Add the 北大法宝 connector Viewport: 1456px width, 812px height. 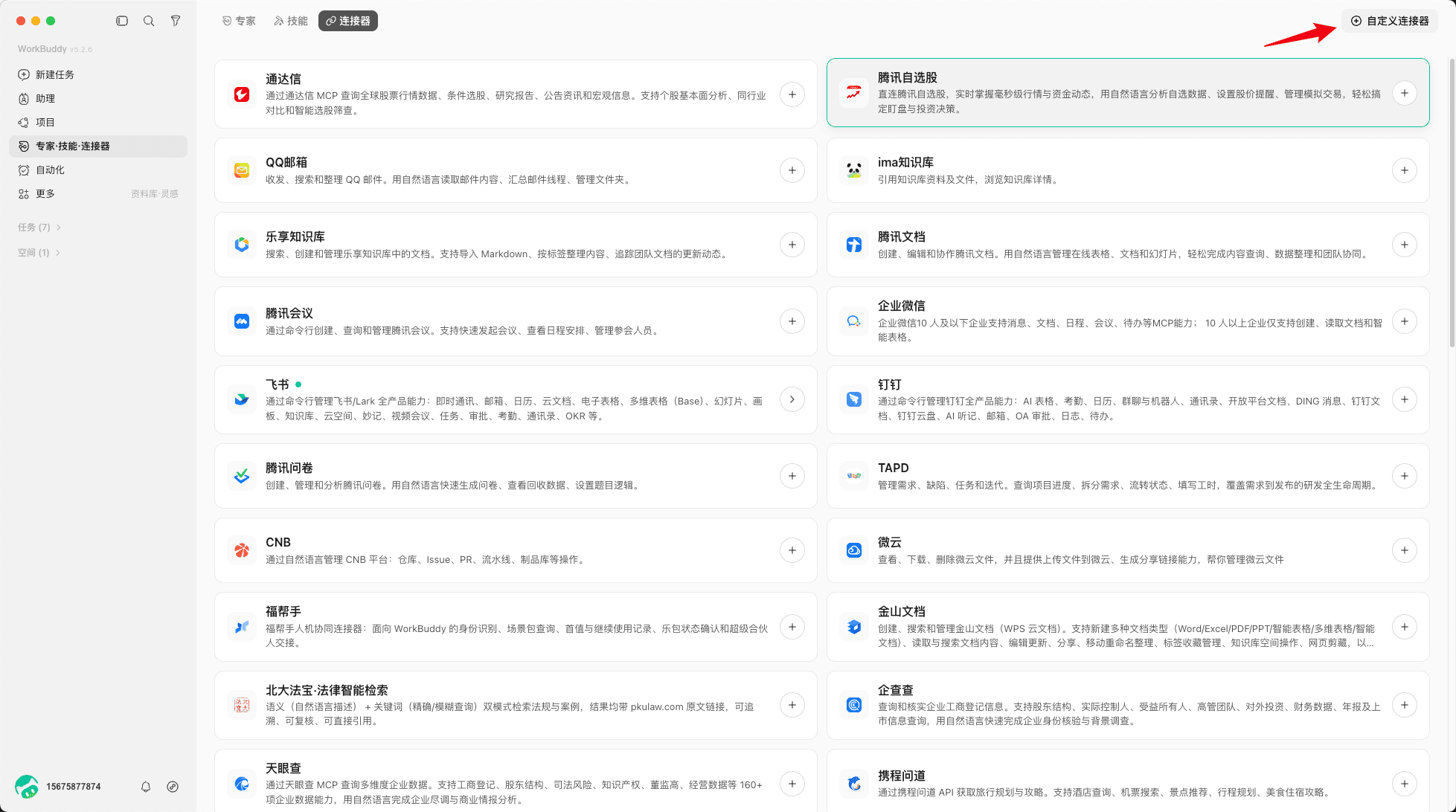pos(792,705)
